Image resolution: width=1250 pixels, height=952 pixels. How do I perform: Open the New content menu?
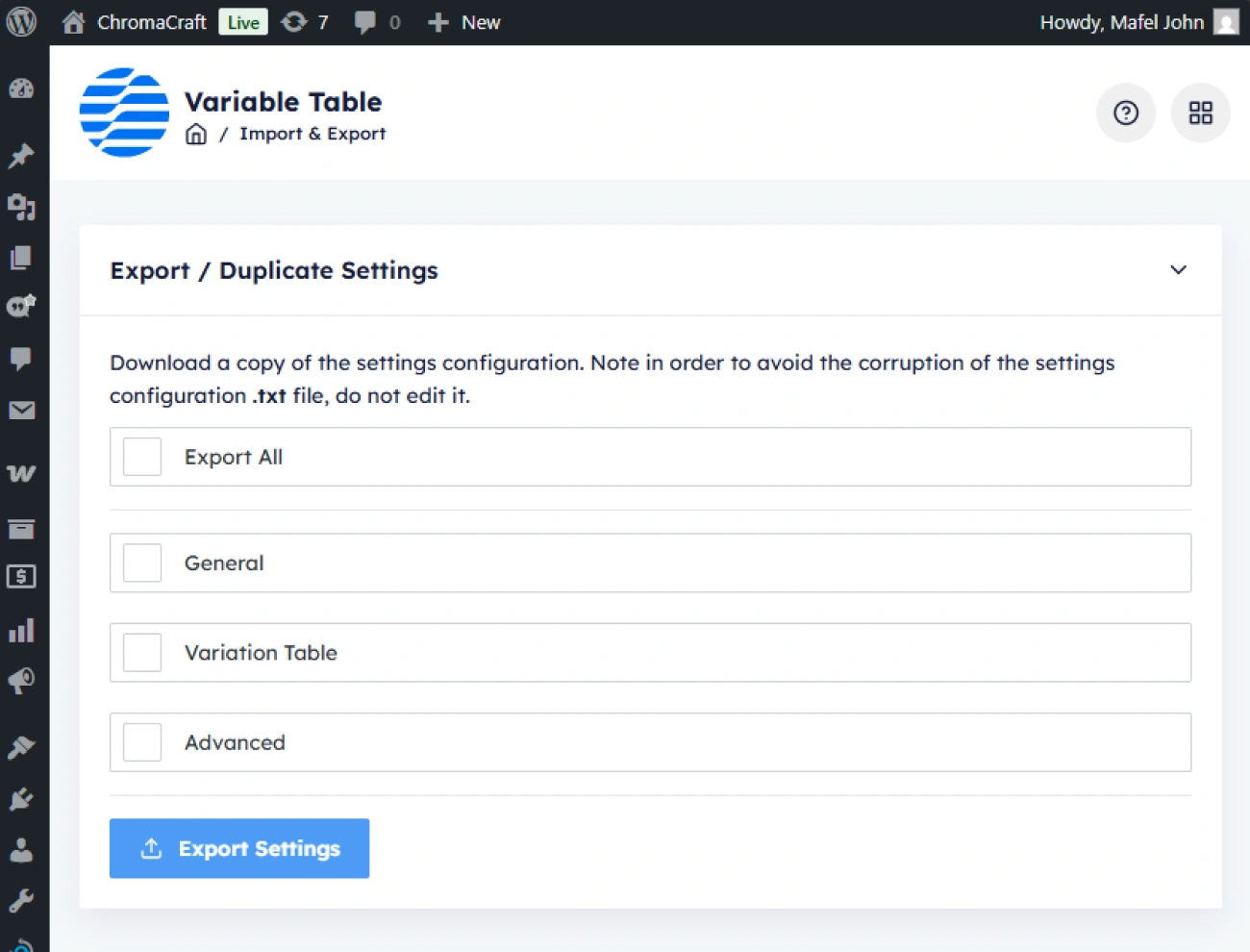point(464,22)
